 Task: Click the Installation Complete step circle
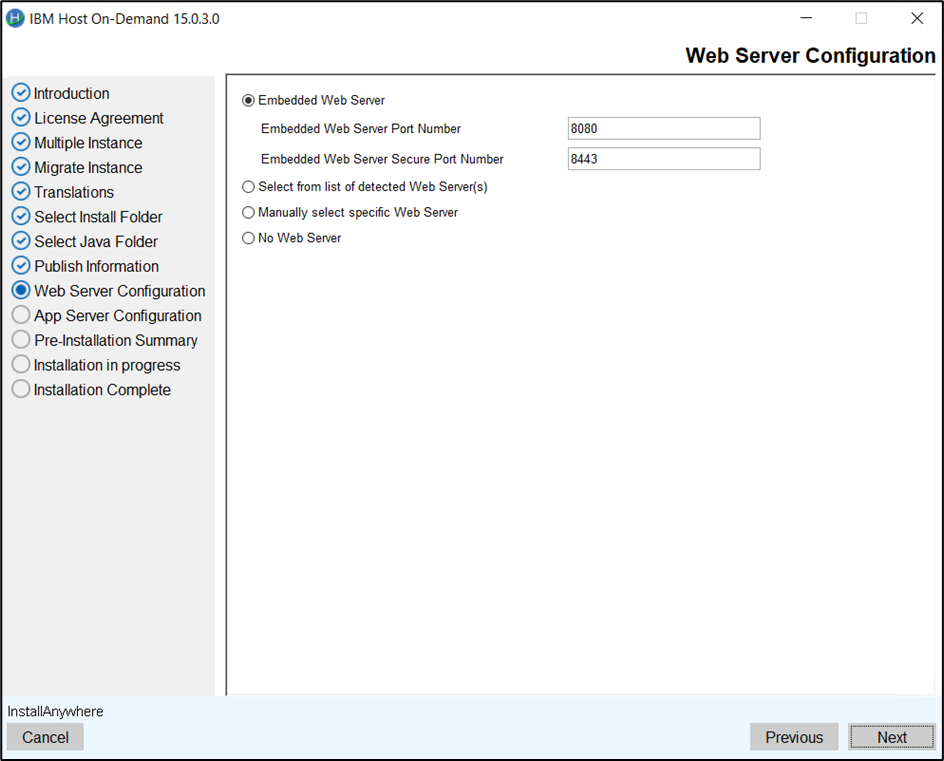[x=21, y=390]
